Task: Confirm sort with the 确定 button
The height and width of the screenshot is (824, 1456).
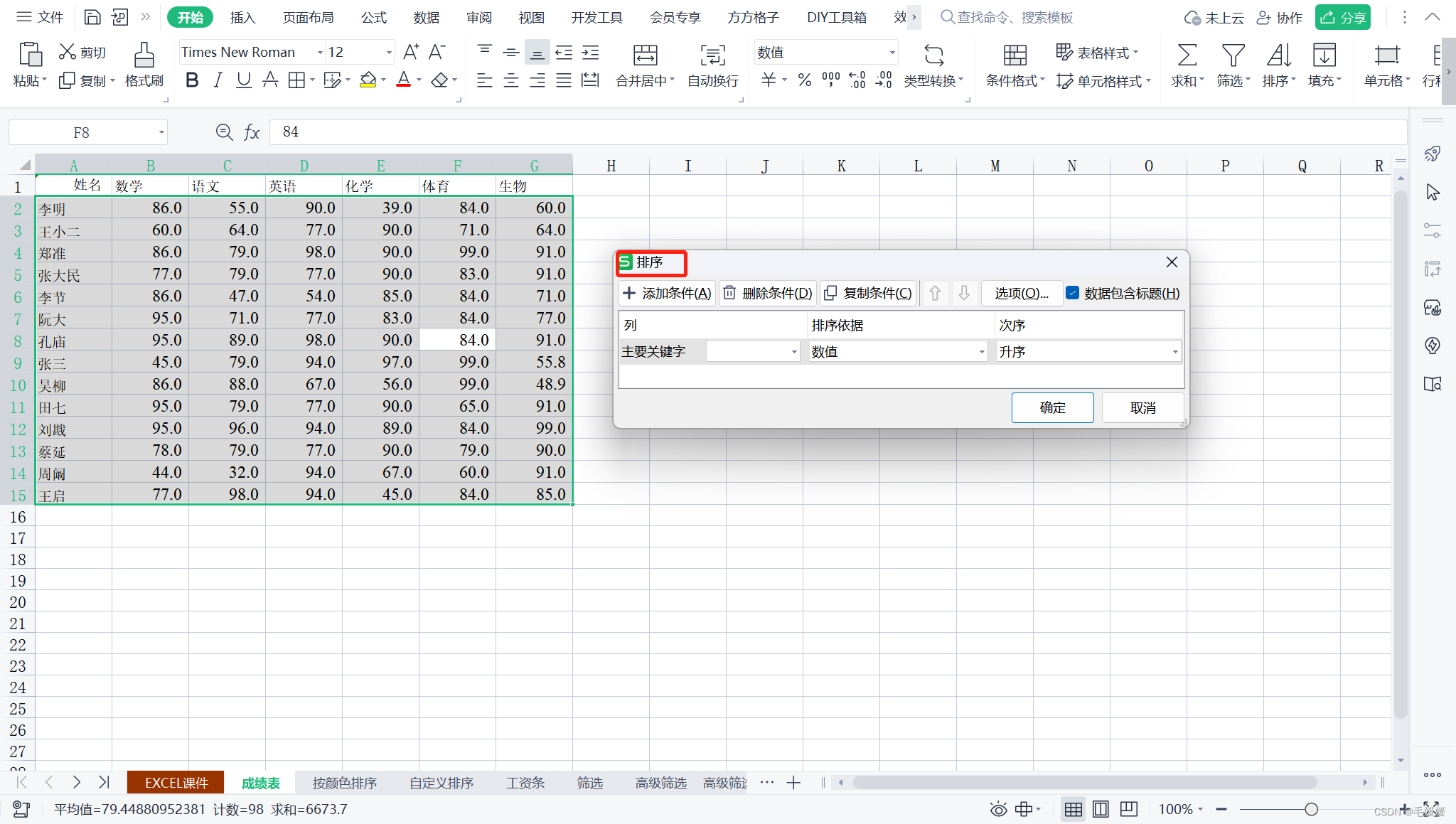Action: point(1052,407)
